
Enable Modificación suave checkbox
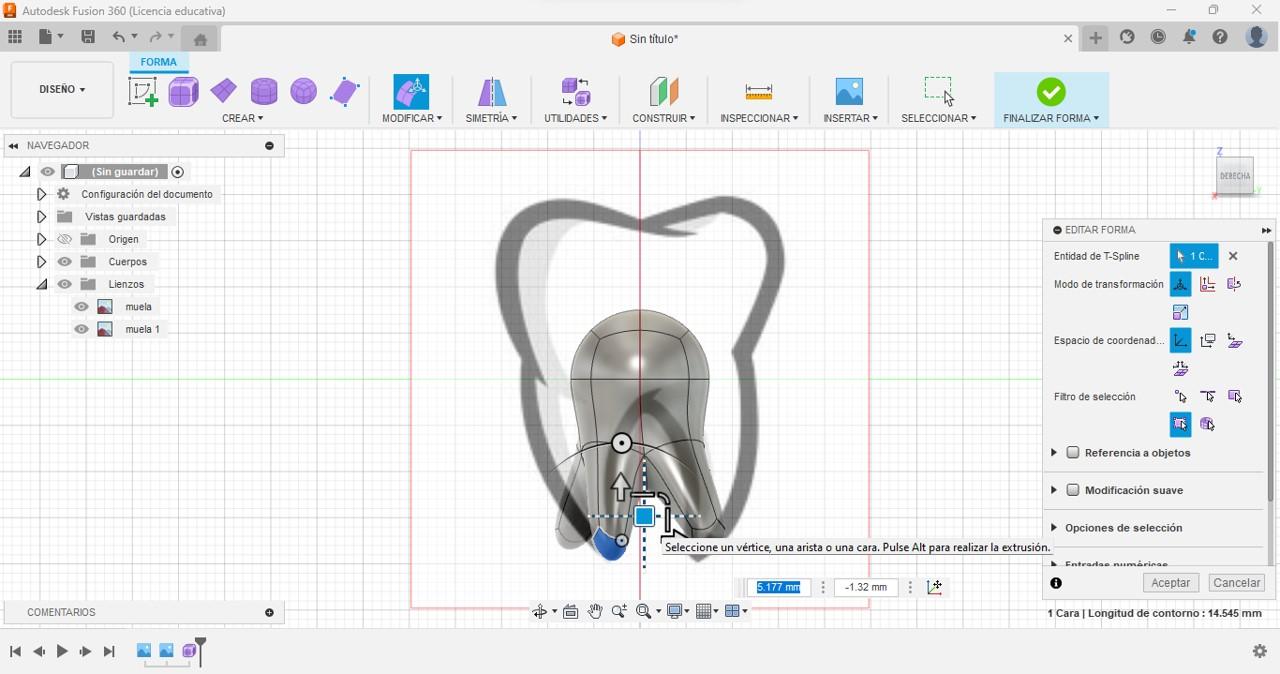click(x=1073, y=490)
